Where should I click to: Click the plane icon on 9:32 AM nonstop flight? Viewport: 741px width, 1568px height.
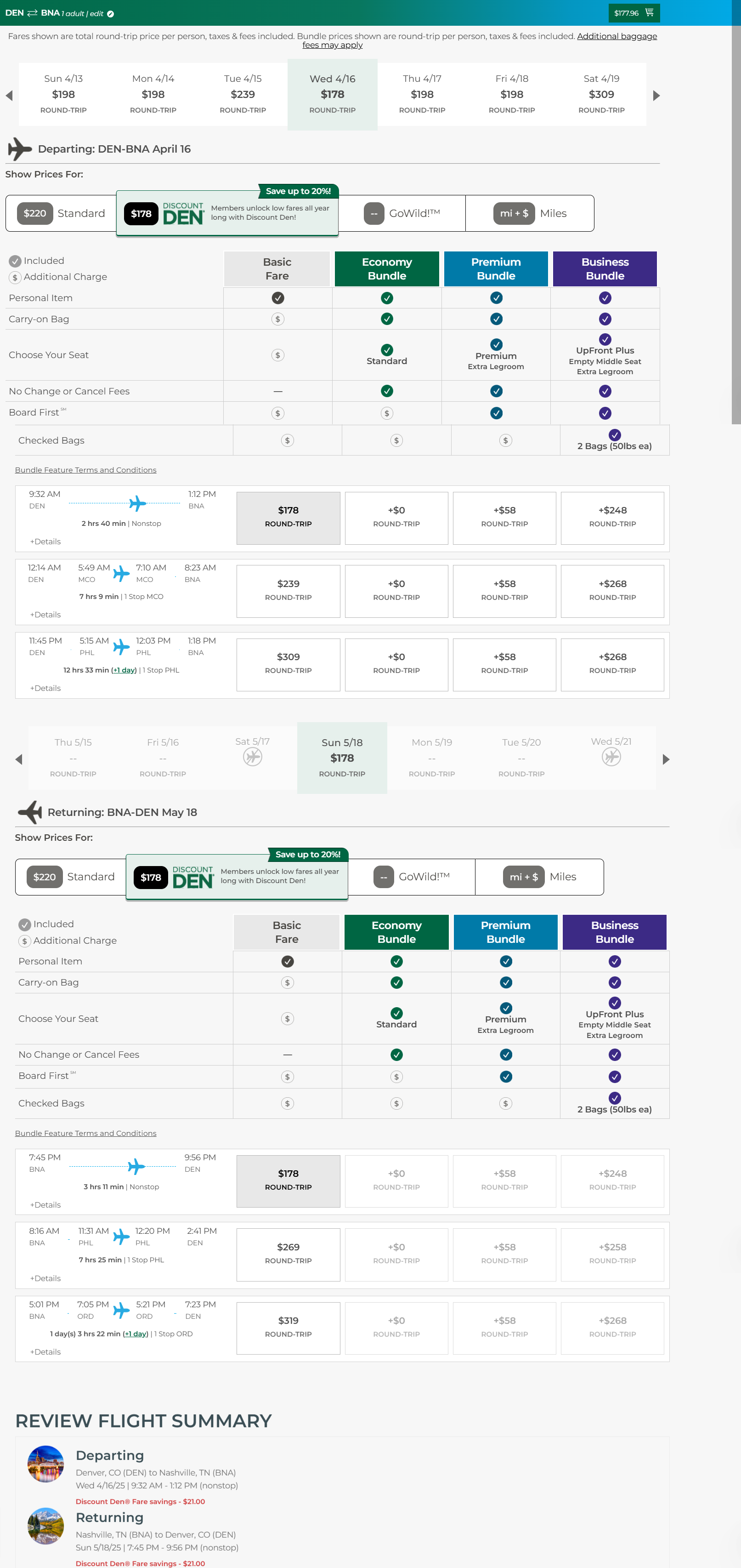click(137, 503)
